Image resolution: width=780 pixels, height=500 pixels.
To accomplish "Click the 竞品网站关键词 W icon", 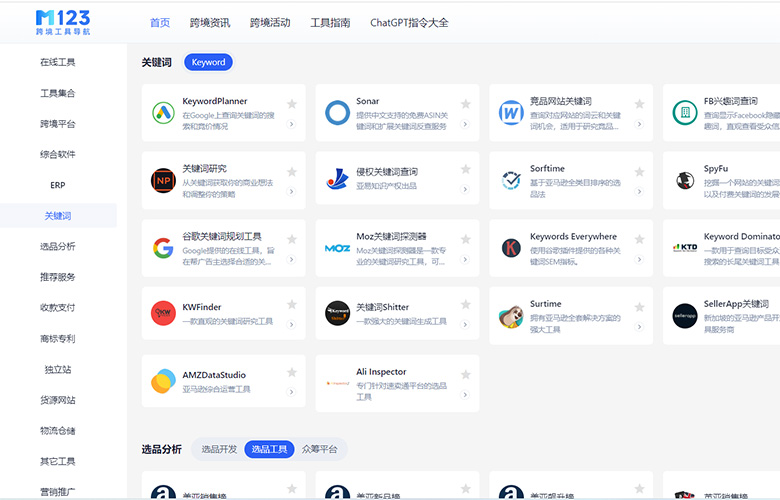I will (x=511, y=113).
